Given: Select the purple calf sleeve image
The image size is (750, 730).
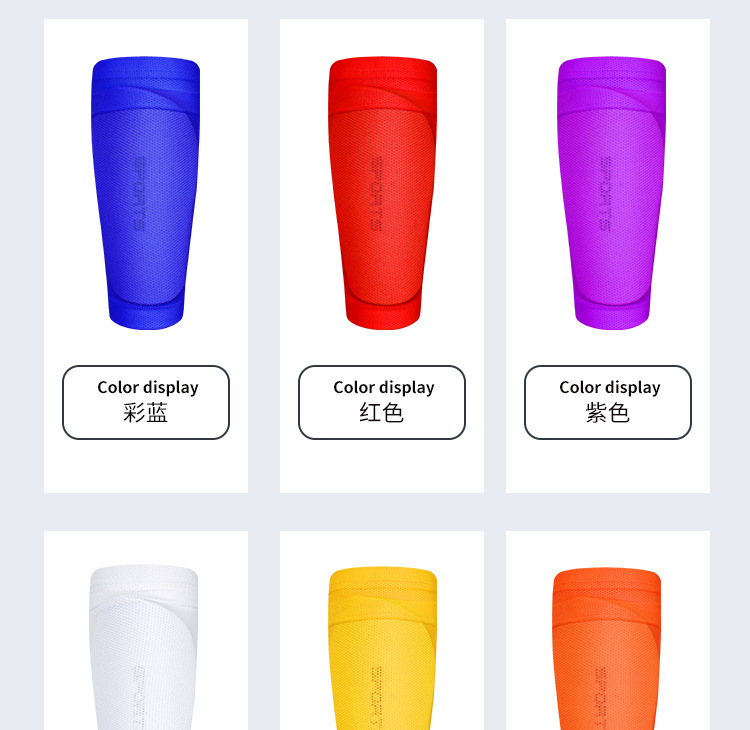Looking at the screenshot, I should click(x=611, y=193).
